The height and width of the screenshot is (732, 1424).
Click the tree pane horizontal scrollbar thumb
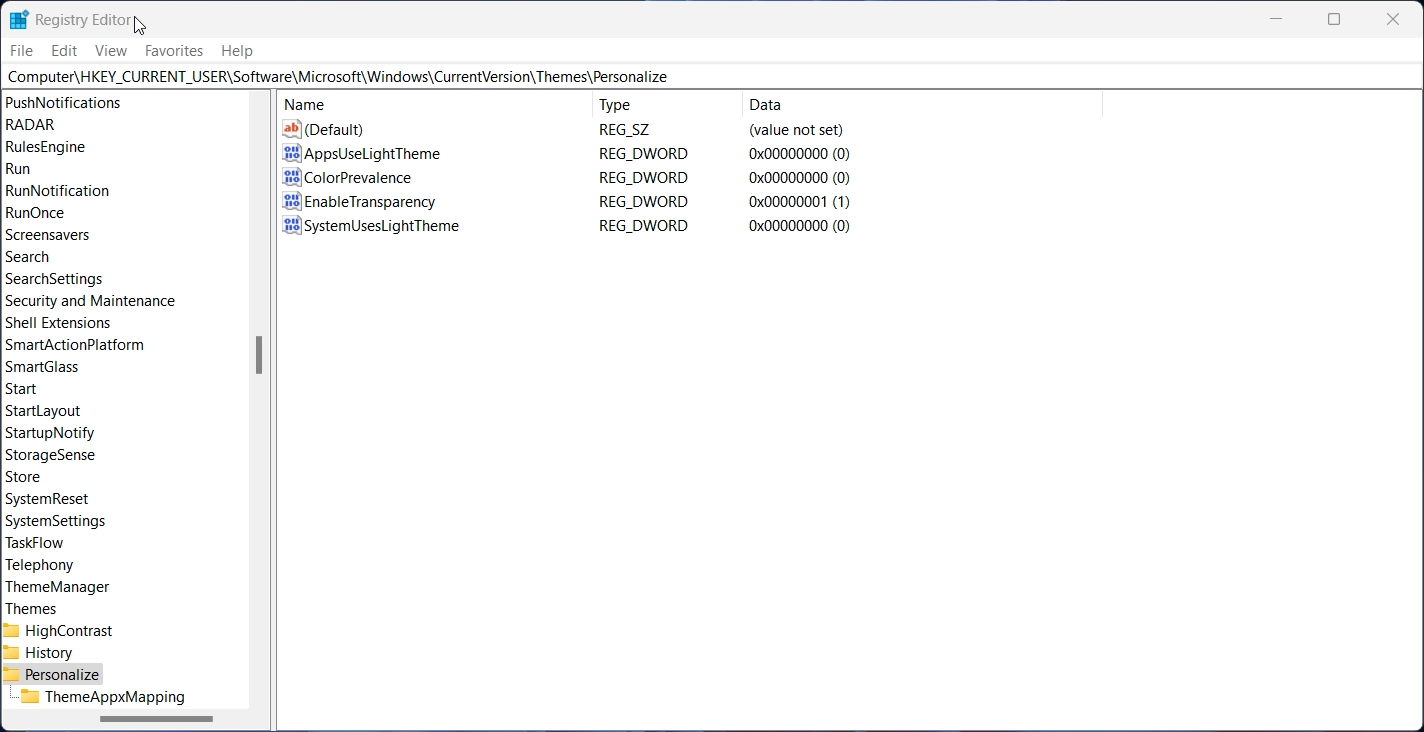(x=157, y=719)
